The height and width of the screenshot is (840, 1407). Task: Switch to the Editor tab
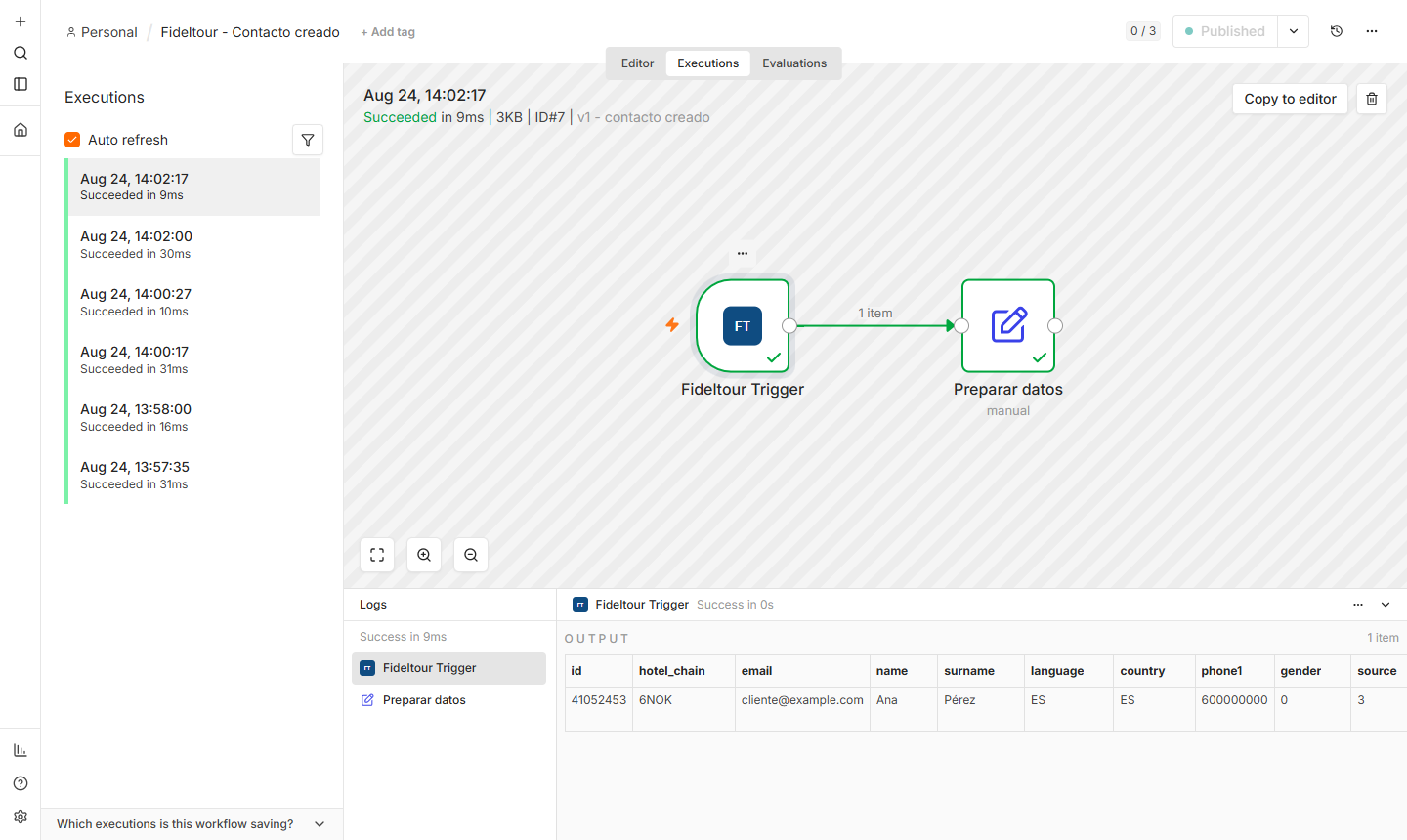(x=637, y=63)
